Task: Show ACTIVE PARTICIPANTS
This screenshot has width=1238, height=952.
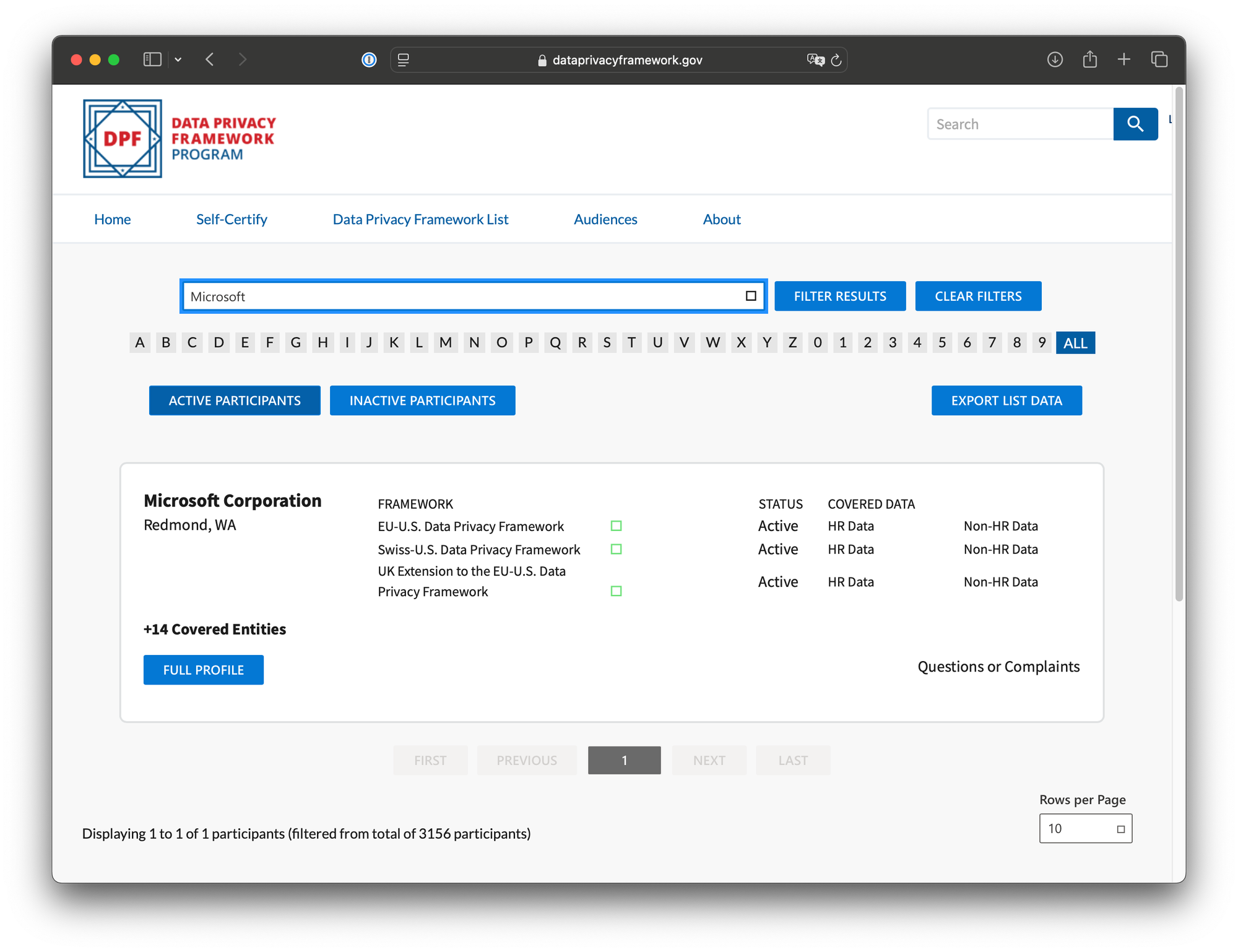Action: (x=235, y=400)
